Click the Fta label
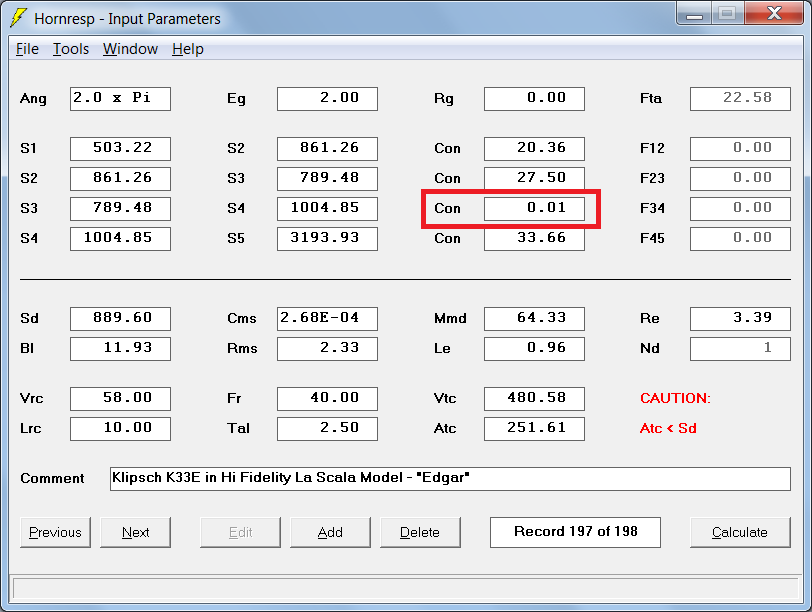 [651, 98]
